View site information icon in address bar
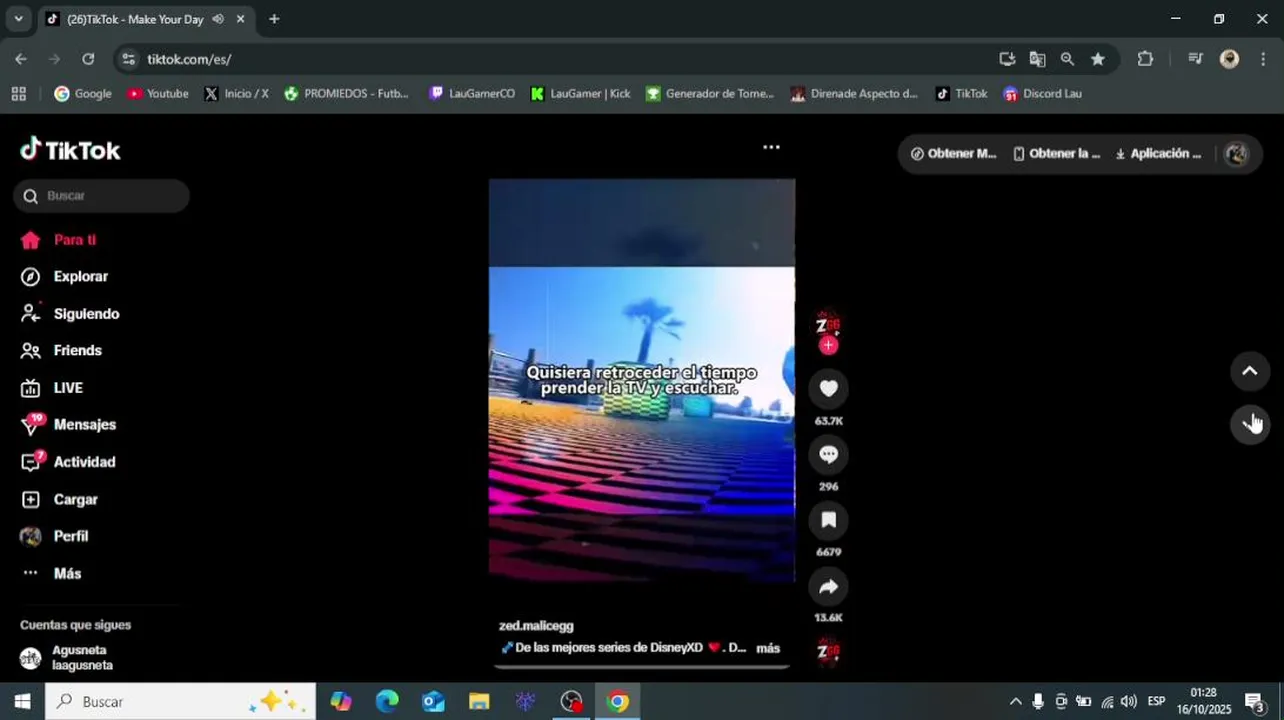This screenshot has width=1284, height=720. tap(128, 59)
